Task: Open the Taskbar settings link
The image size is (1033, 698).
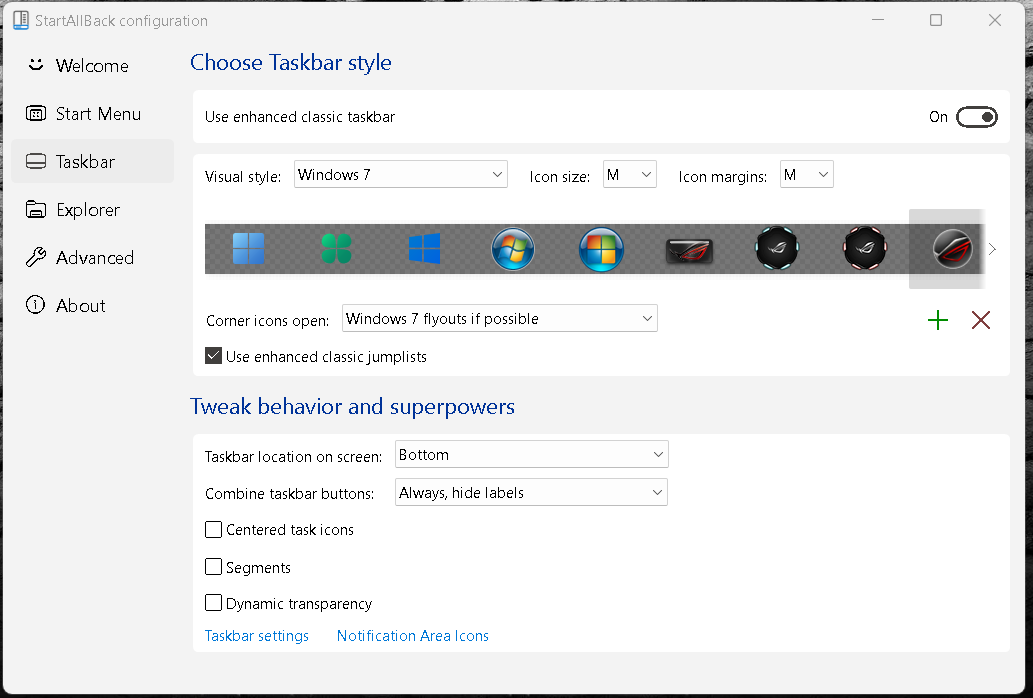Action: pos(257,636)
